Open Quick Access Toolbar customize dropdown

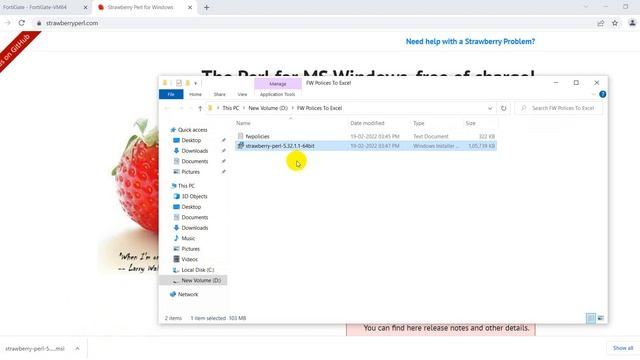196,83
